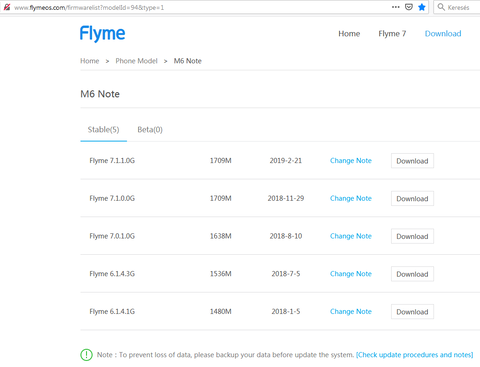Click the Pocket save icon
The image size is (480, 367).
pos(409,7)
